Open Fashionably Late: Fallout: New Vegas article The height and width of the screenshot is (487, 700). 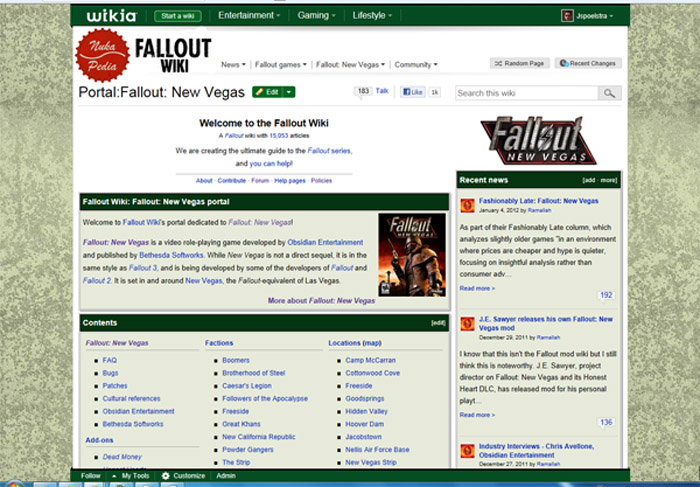[538, 201]
